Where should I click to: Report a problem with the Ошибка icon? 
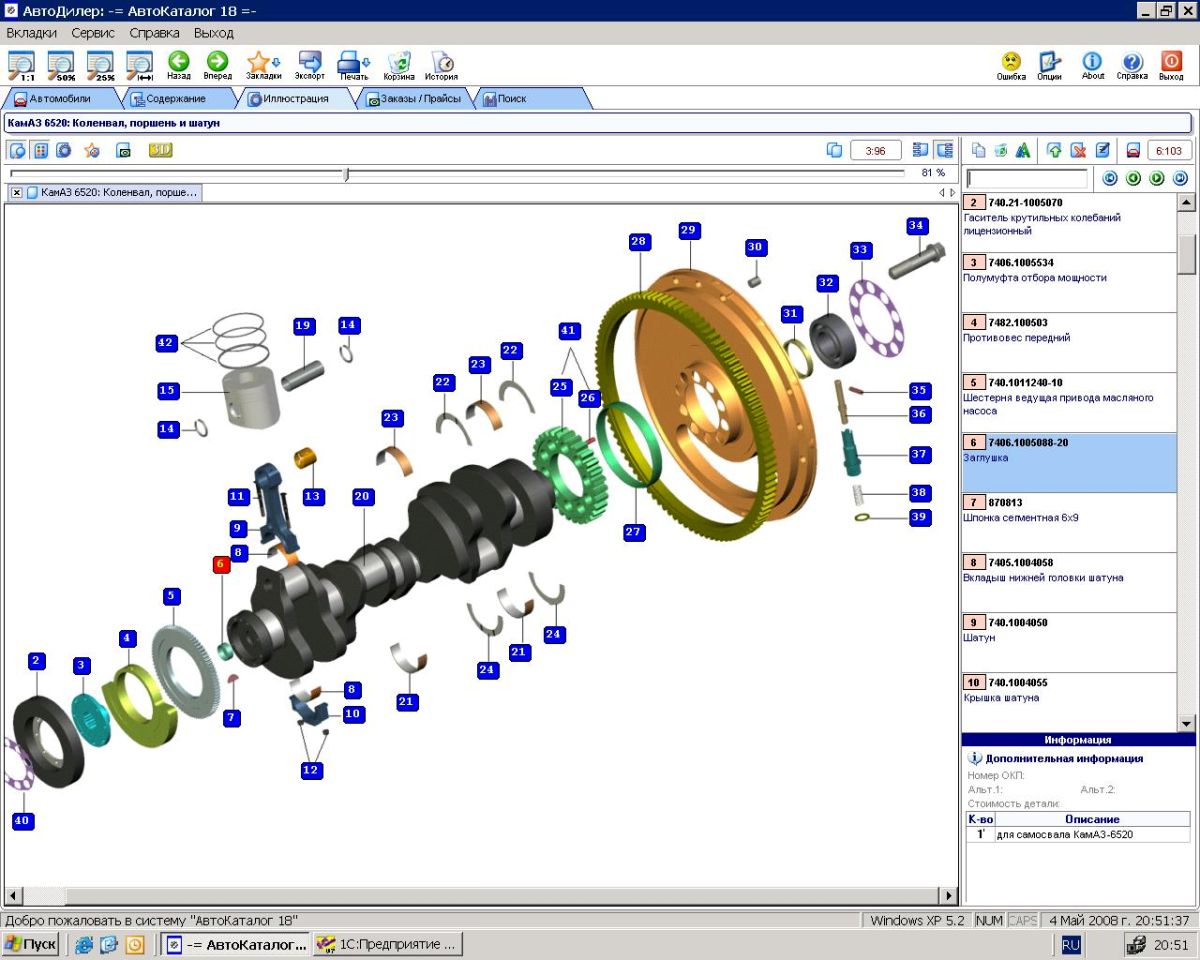coord(1011,66)
